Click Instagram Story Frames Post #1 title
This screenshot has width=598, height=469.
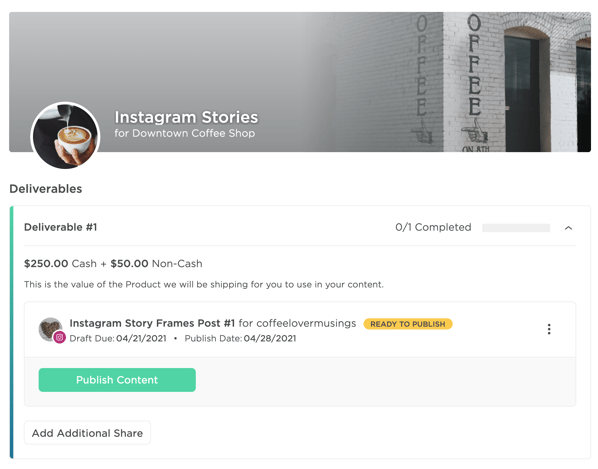[152, 323]
